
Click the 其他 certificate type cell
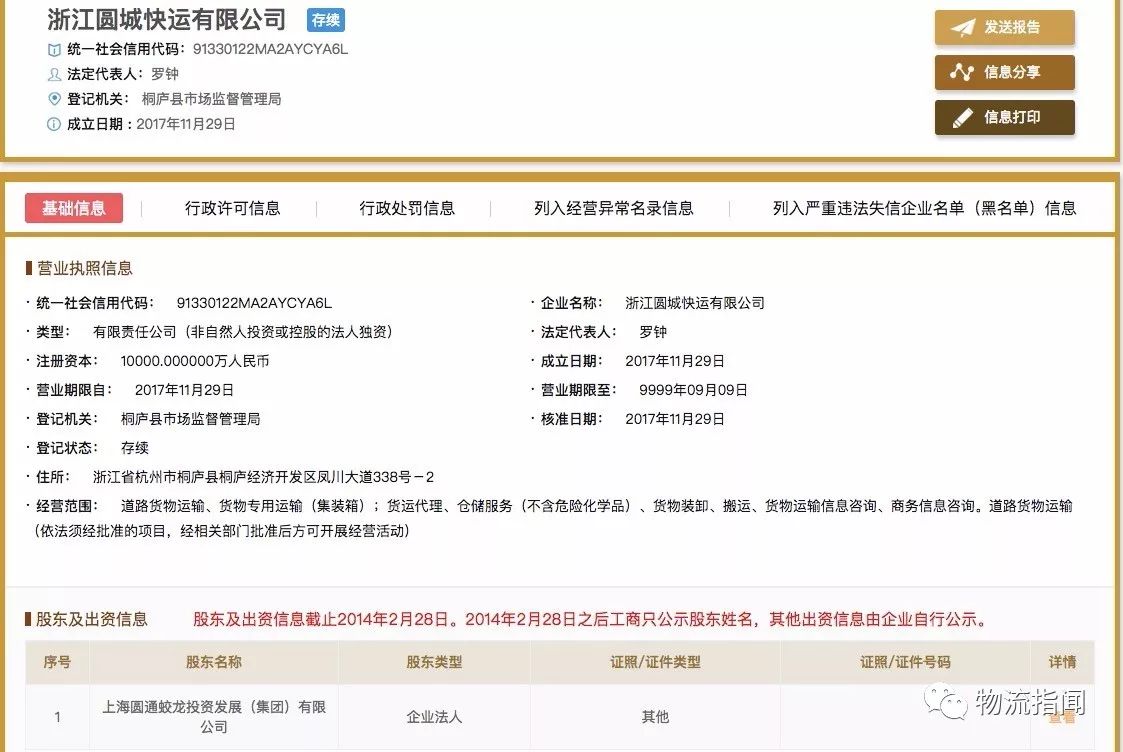pyautogui.click(x=655, y=716)
